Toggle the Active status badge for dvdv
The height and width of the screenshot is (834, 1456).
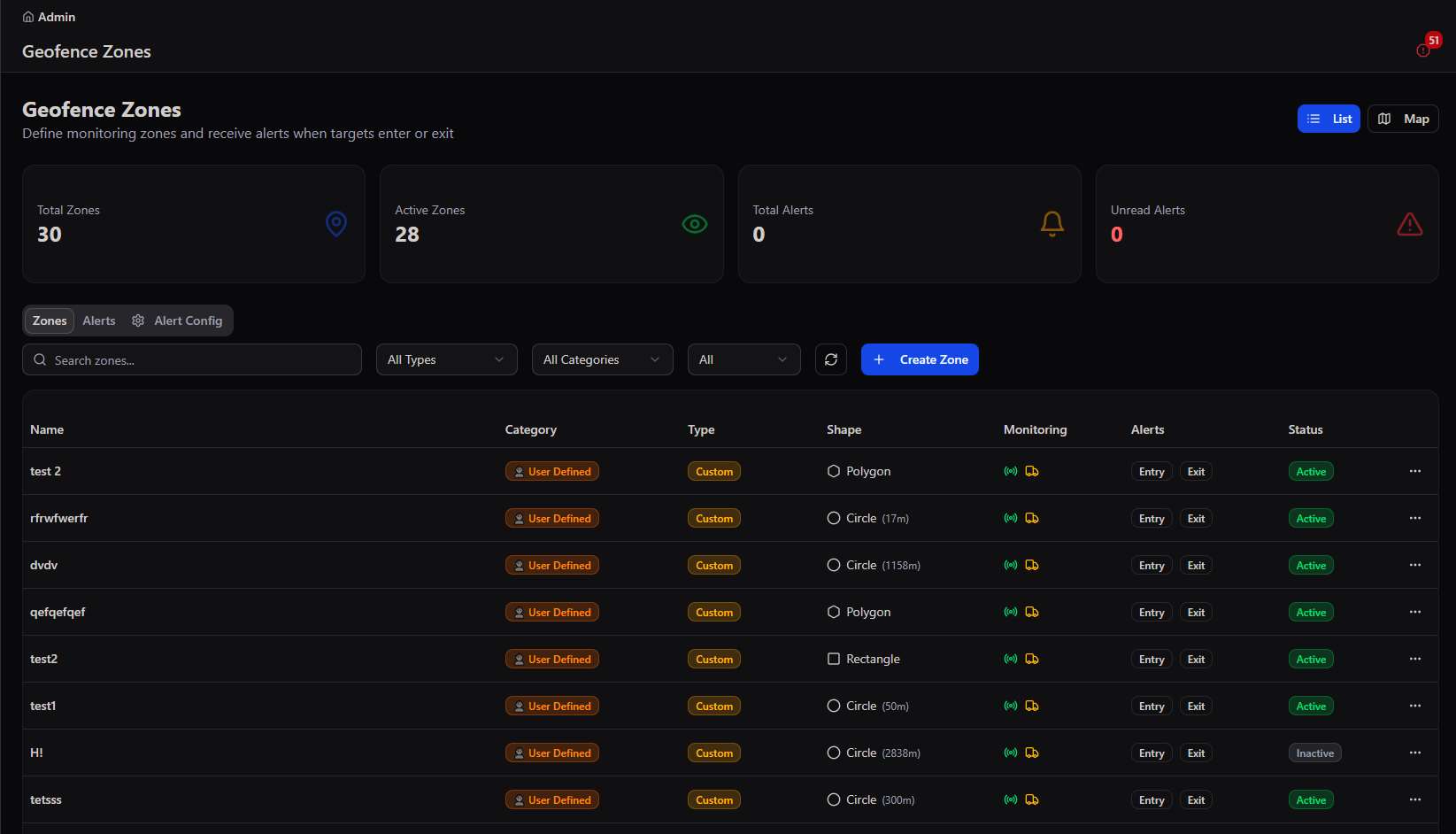tap(1311, 566)
